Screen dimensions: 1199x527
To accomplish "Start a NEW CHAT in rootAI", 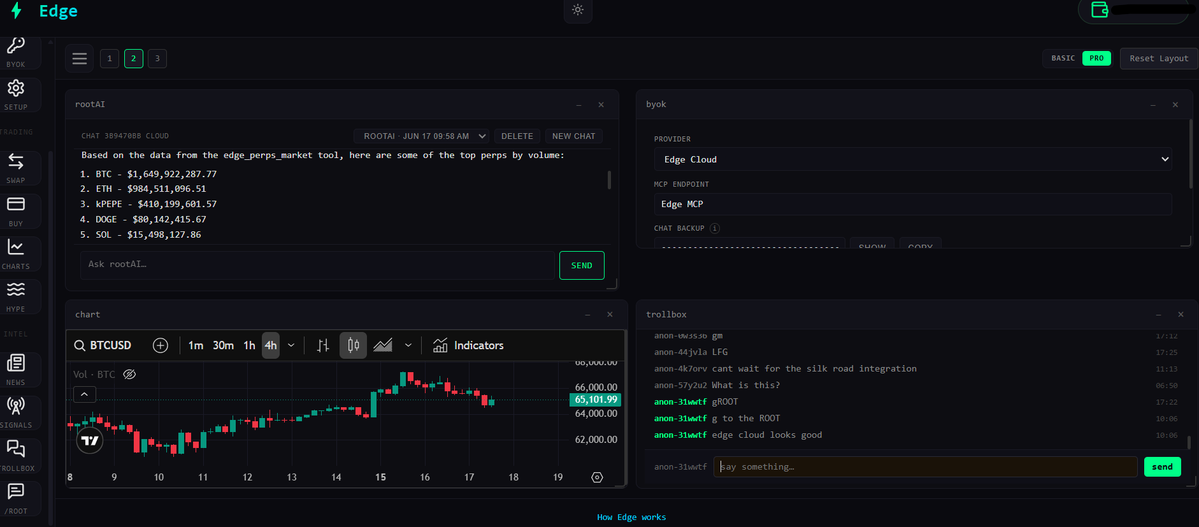I will click(574, 136).
